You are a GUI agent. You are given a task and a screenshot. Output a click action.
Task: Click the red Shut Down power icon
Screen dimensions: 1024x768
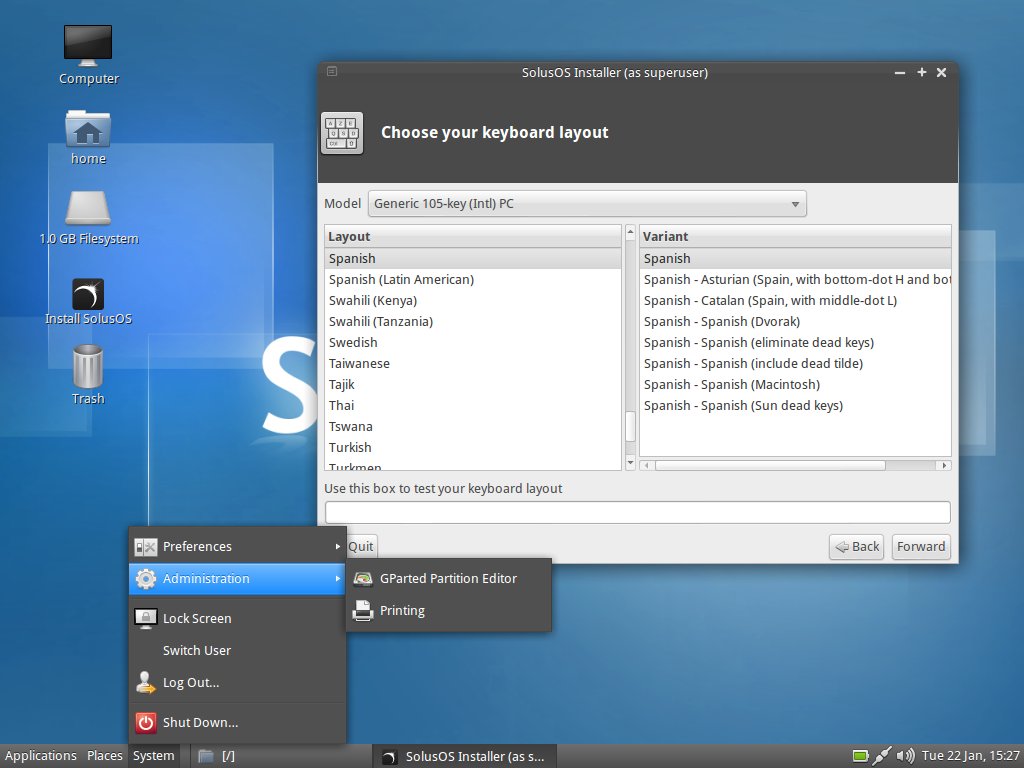(x=146, y=722)
